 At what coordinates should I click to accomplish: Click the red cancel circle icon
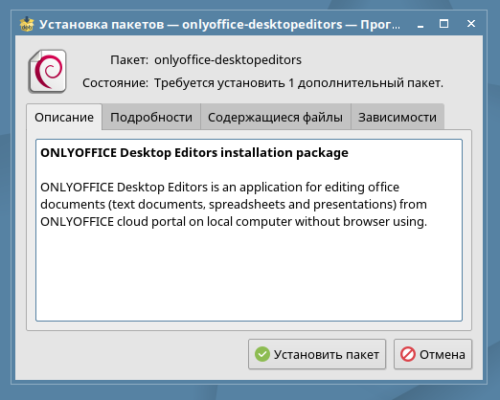click(x=408, y=354)
